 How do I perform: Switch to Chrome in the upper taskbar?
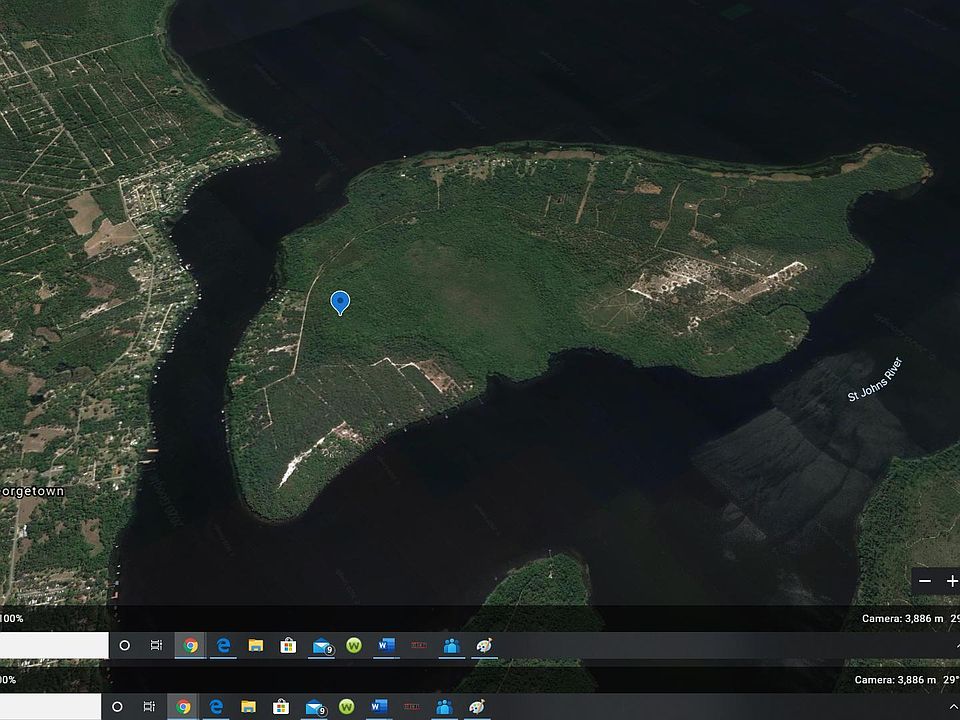[x=190, y=646]
